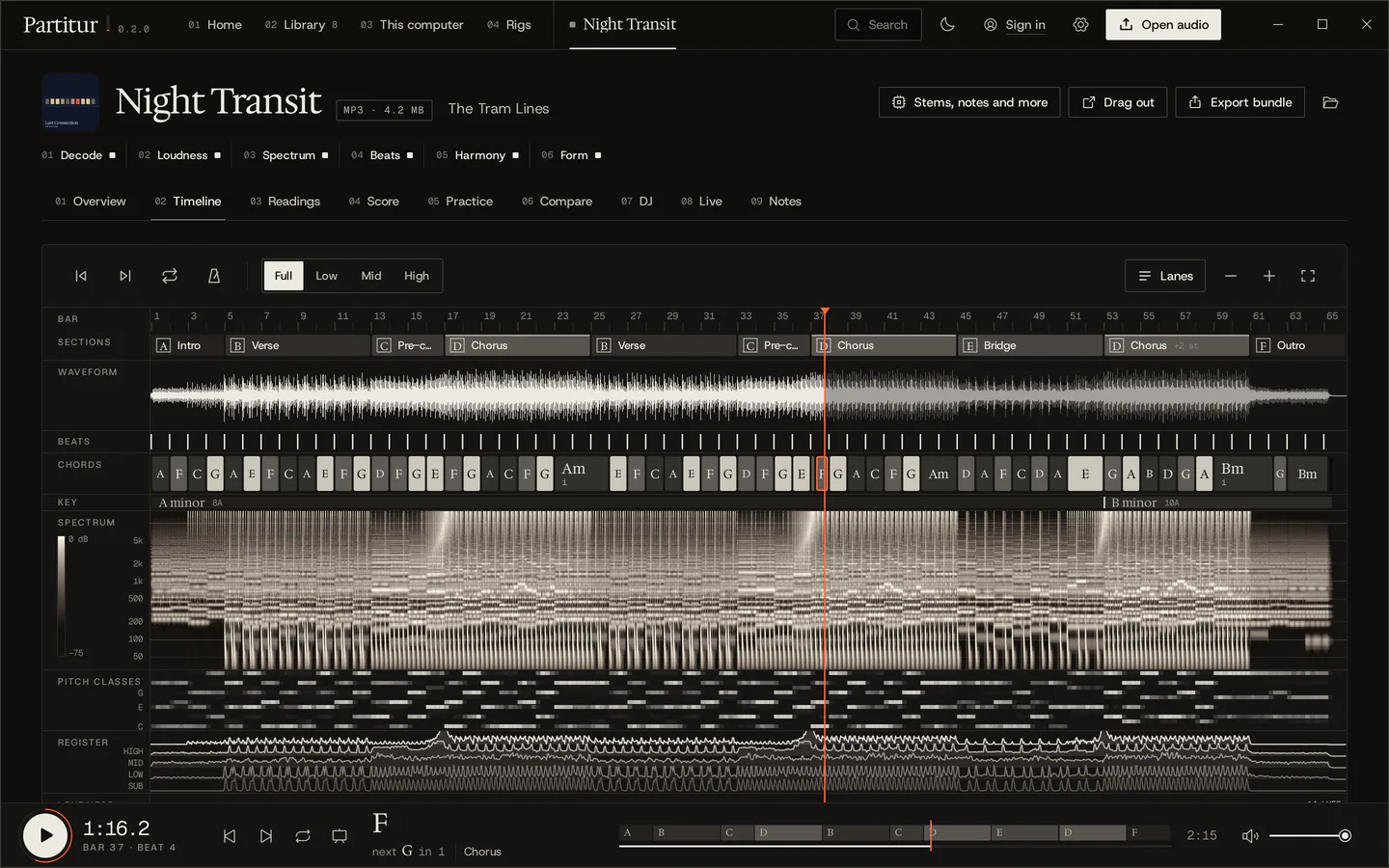Select the Intro section marker
This screenshot has height=868, width=1389.
coord(187,345)
